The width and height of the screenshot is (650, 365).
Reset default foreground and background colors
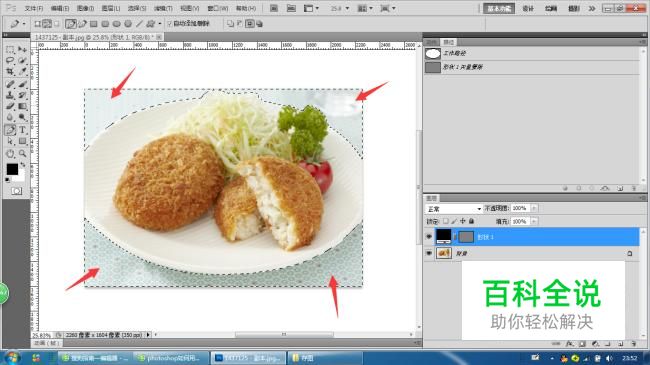click(x=7, y=180)
